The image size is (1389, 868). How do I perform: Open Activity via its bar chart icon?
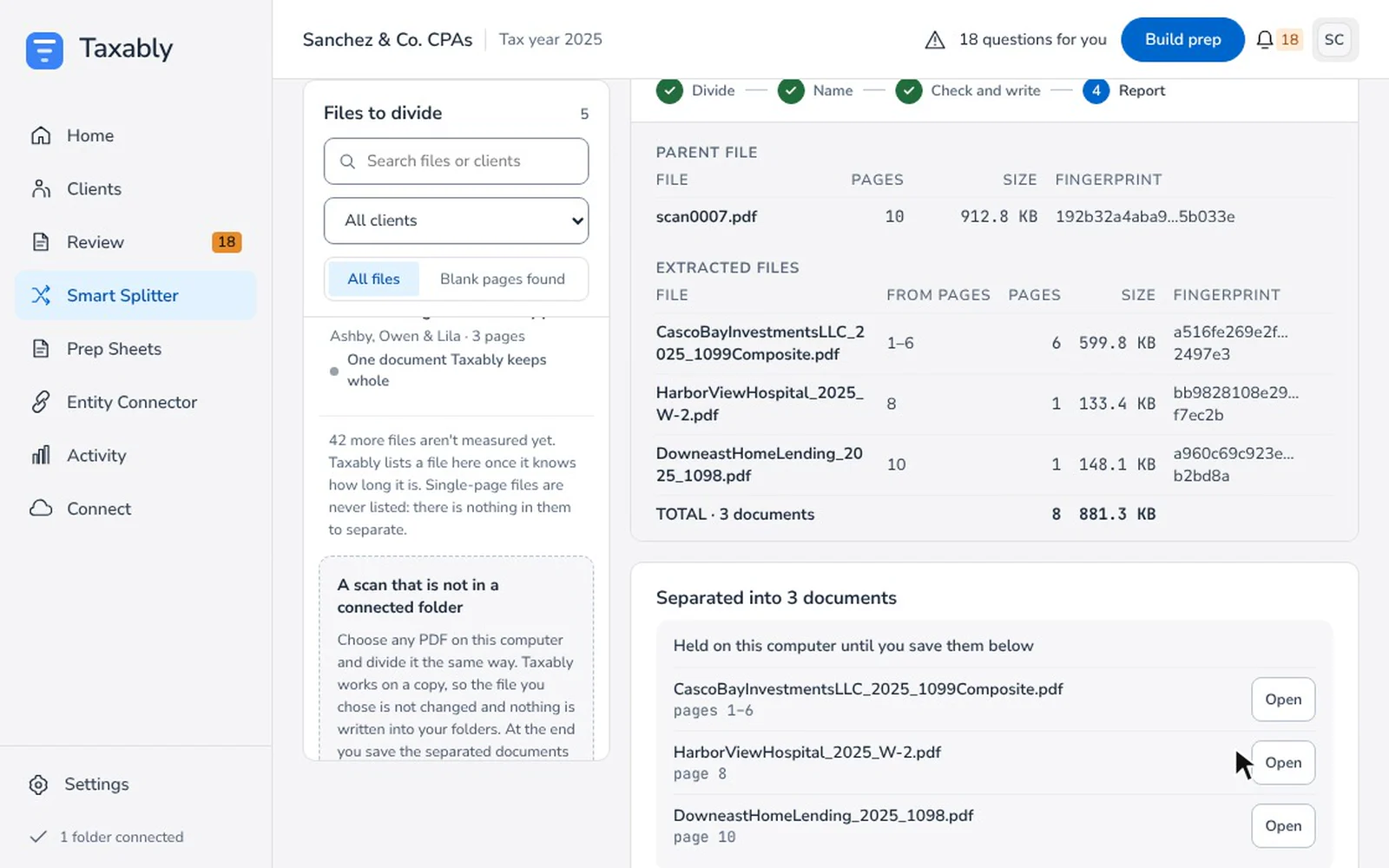(41, 456)
